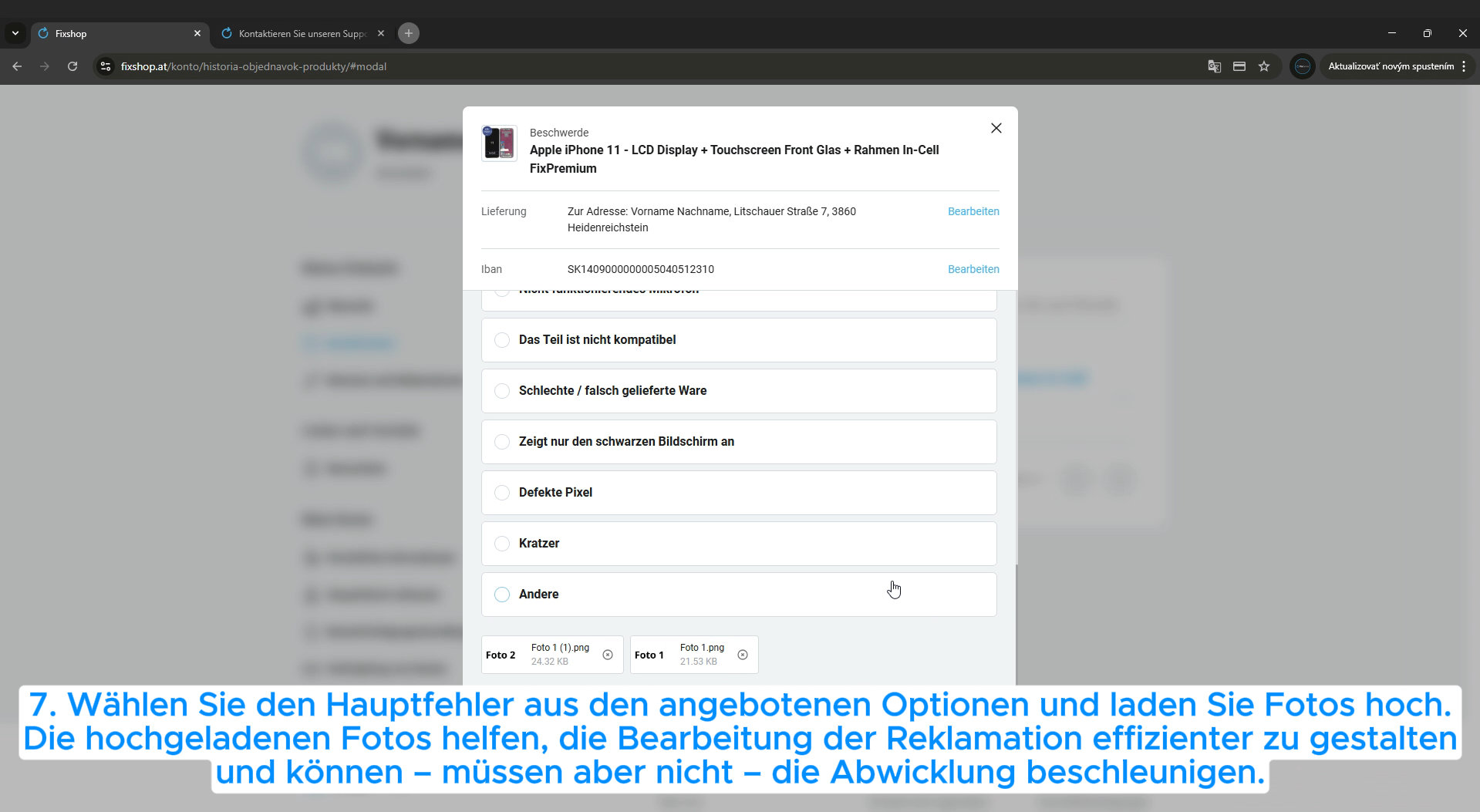
Task: Bookmark this page with star icon
Action: (1264, 66)
